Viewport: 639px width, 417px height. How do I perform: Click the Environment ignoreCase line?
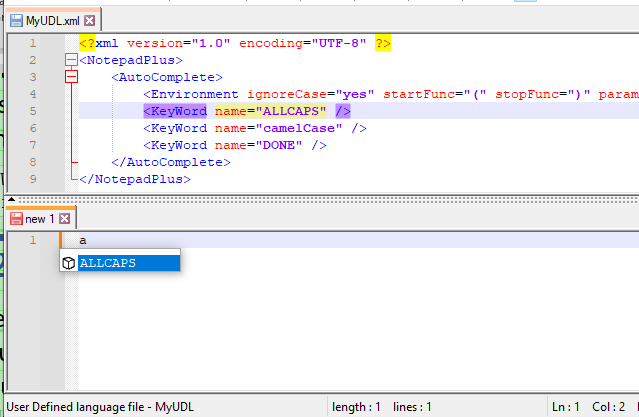pos(391,94)
